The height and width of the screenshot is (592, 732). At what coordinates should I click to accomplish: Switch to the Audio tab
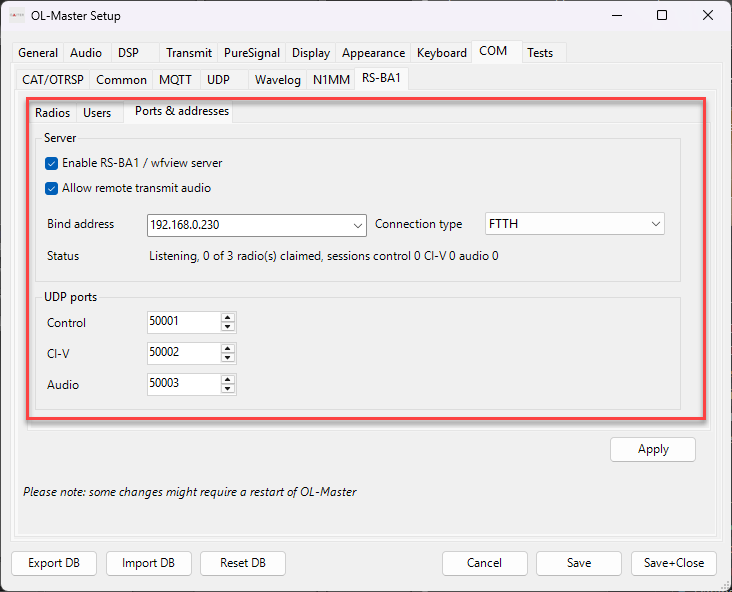pos(86,53)
